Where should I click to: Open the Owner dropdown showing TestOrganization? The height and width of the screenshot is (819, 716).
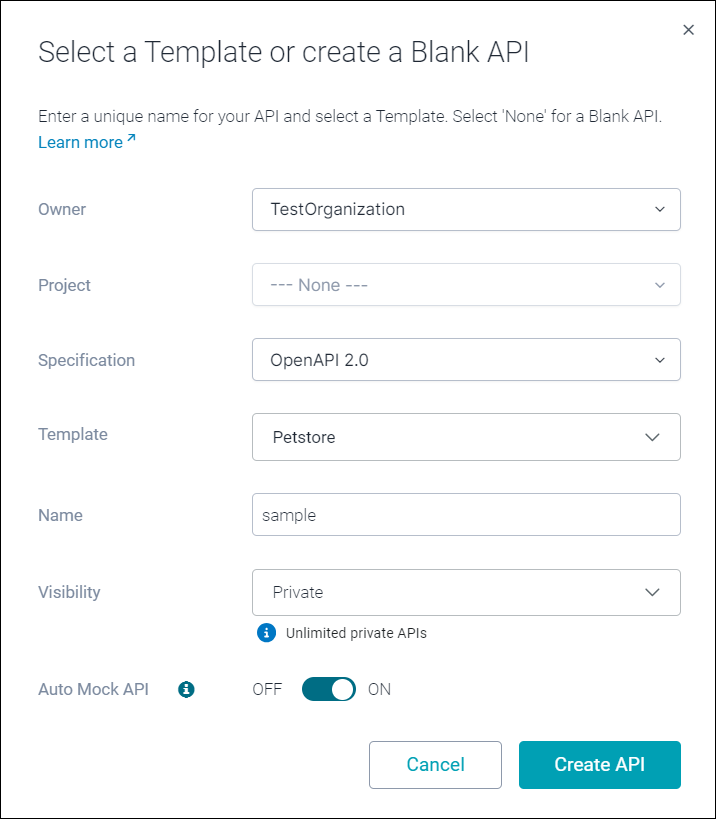point(466,210)
